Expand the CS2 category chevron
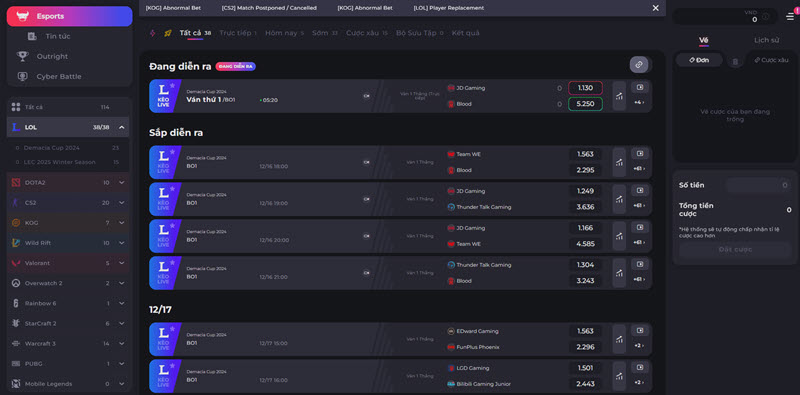800x395 pixels. click(x=121, y=203)
